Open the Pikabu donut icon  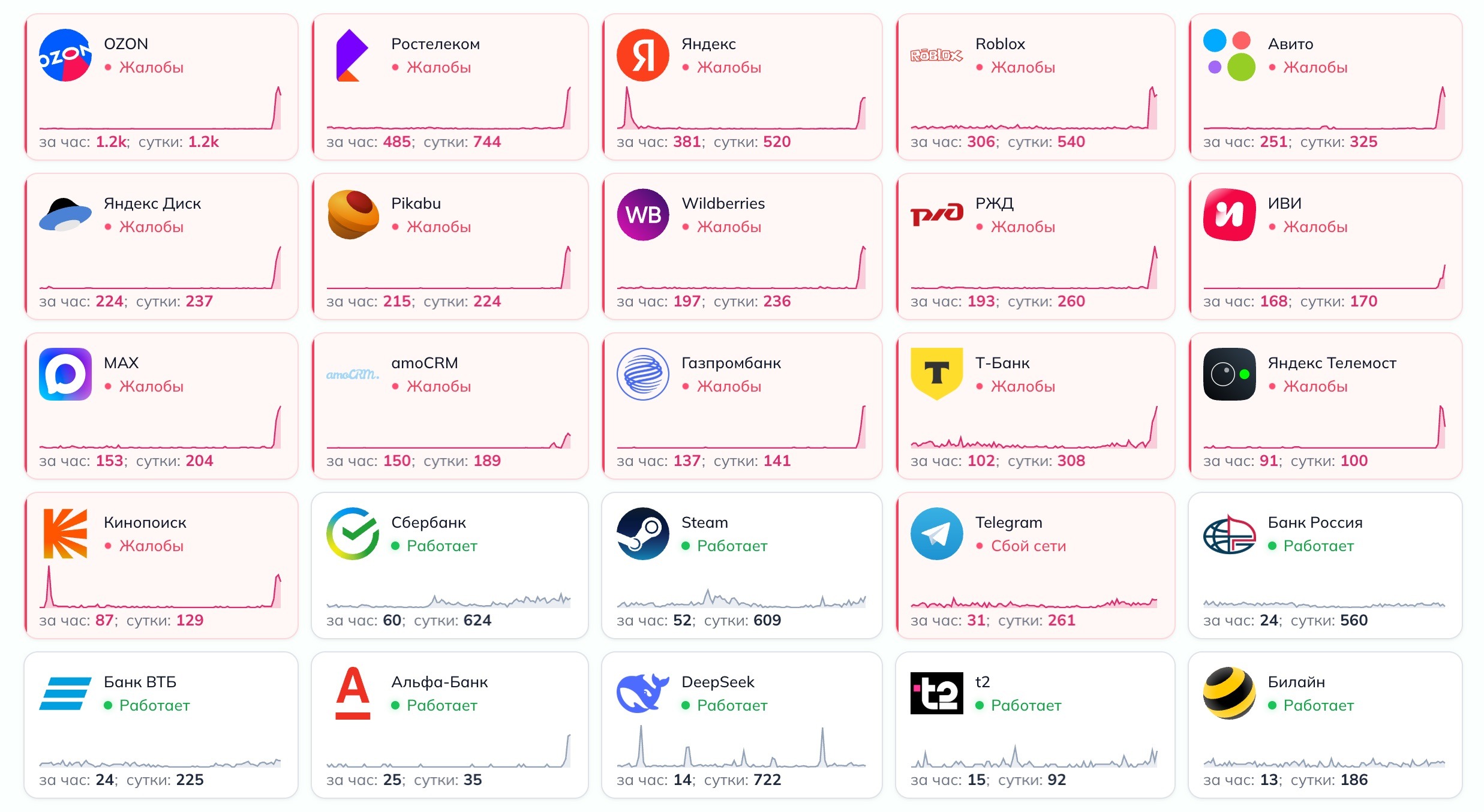click(x=353, y=215)
